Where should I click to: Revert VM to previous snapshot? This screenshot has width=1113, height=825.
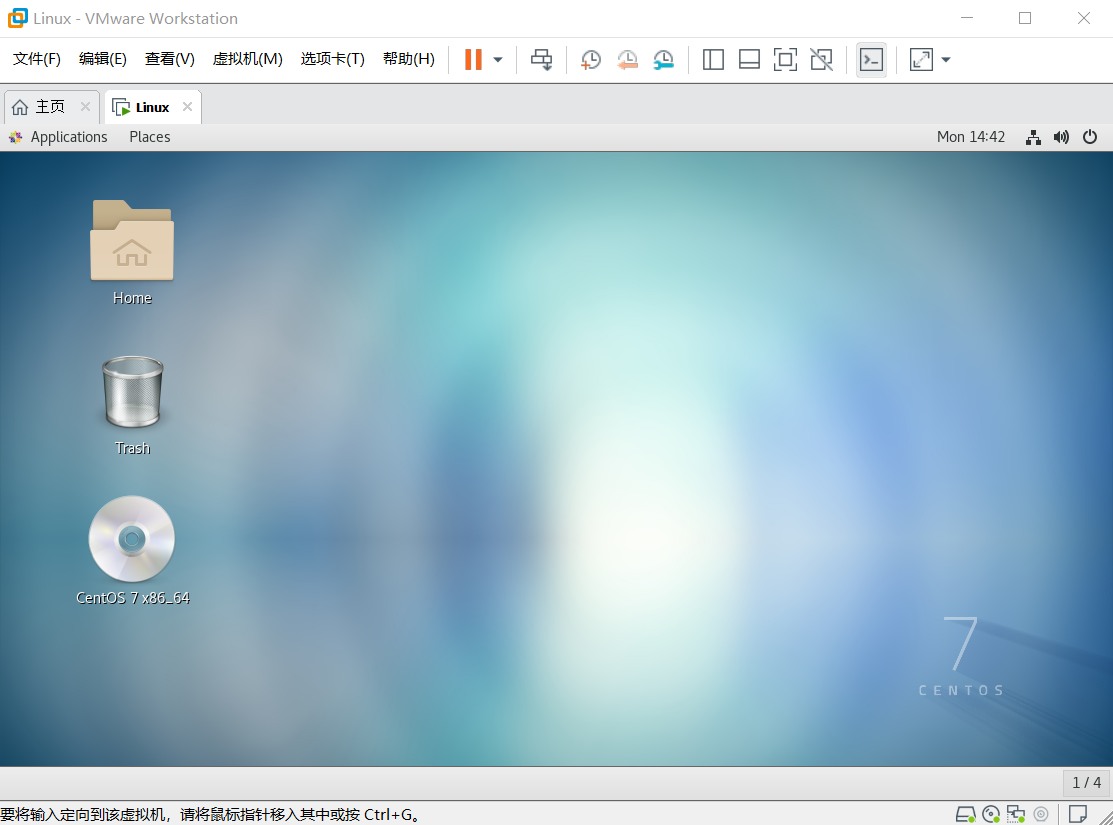pos(627,60)
